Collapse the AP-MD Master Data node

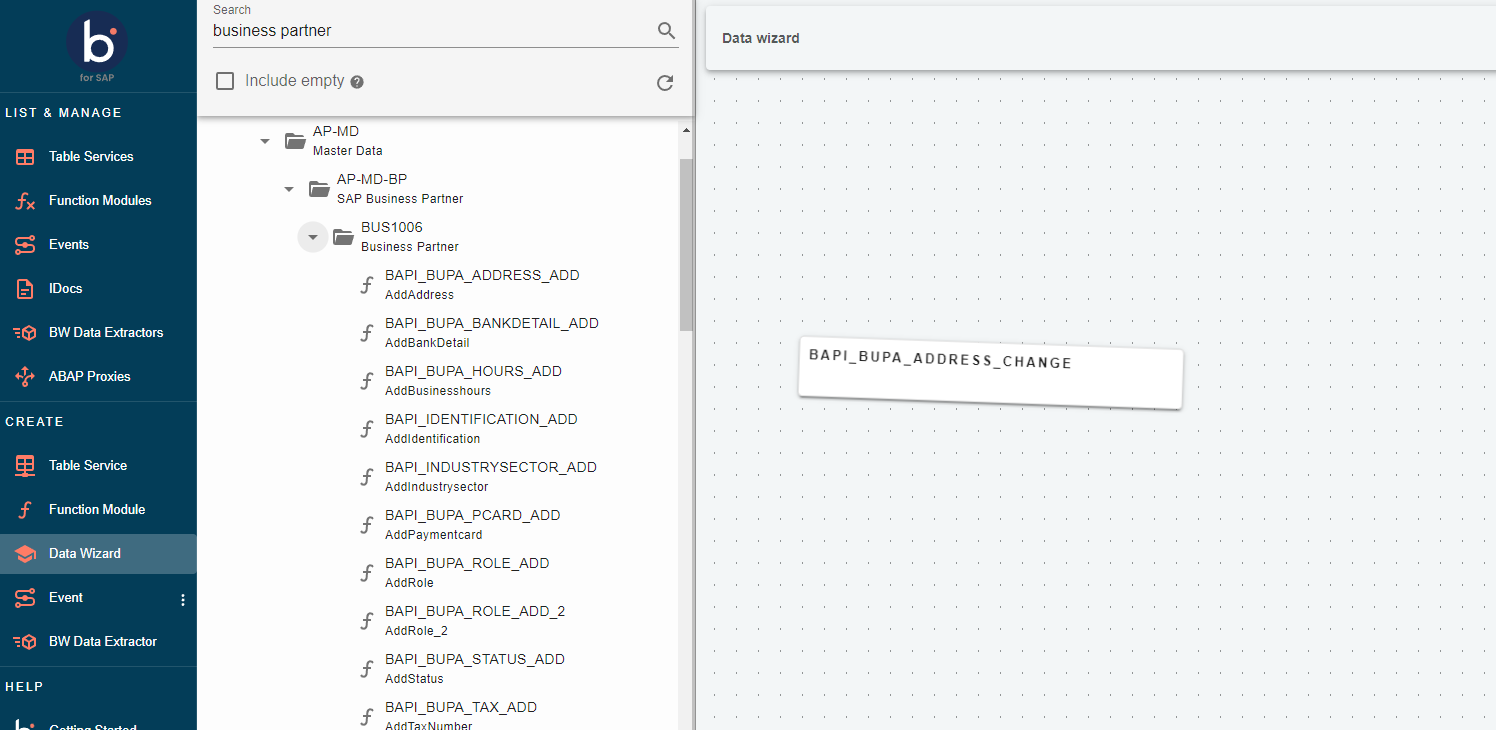(265, 141)
